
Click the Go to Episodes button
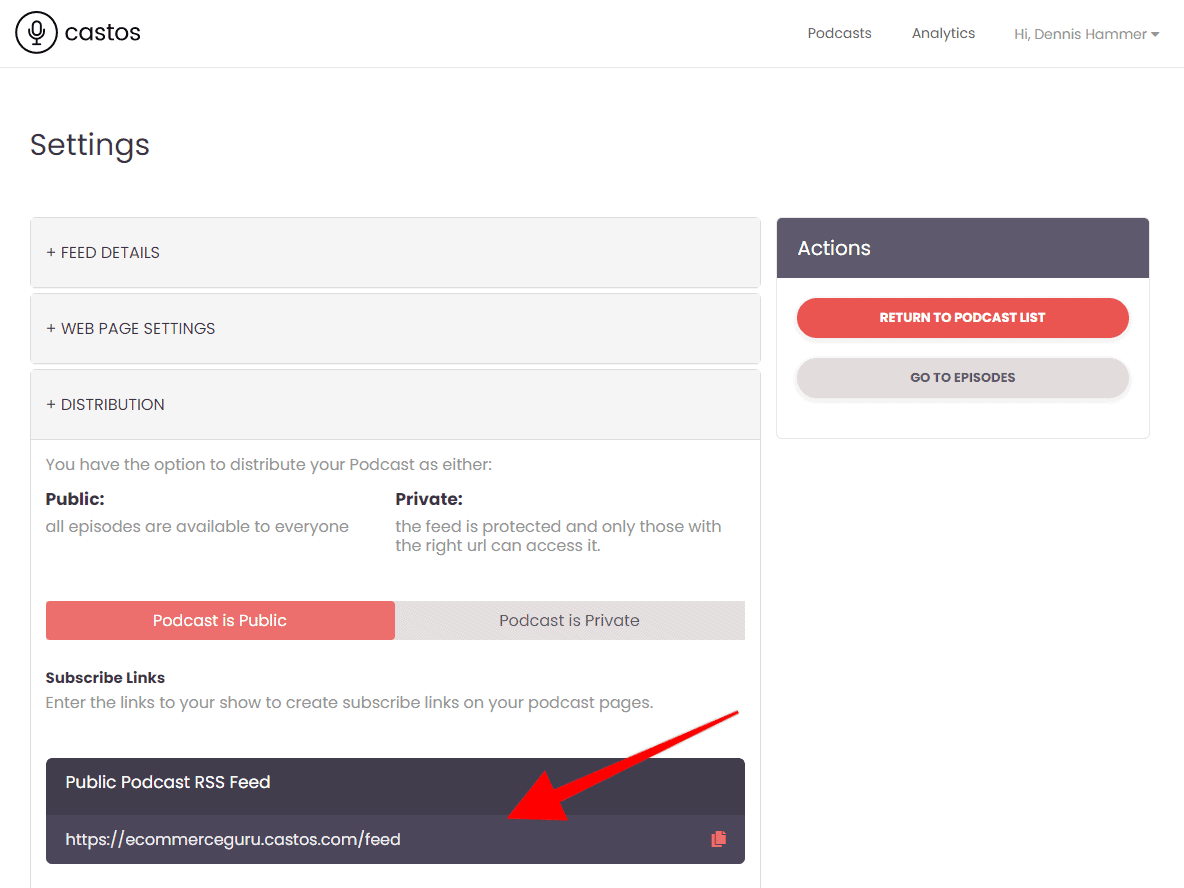[962, 378]
